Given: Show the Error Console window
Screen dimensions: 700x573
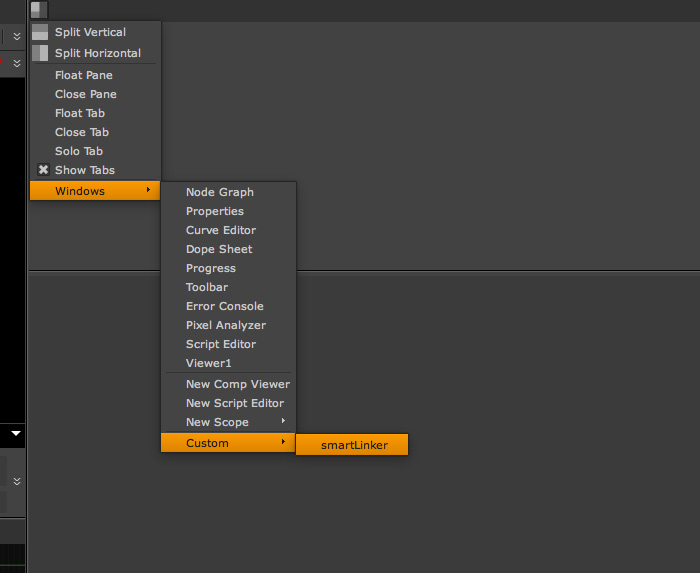Looking at the screenshot, I should tap(224, 306).
